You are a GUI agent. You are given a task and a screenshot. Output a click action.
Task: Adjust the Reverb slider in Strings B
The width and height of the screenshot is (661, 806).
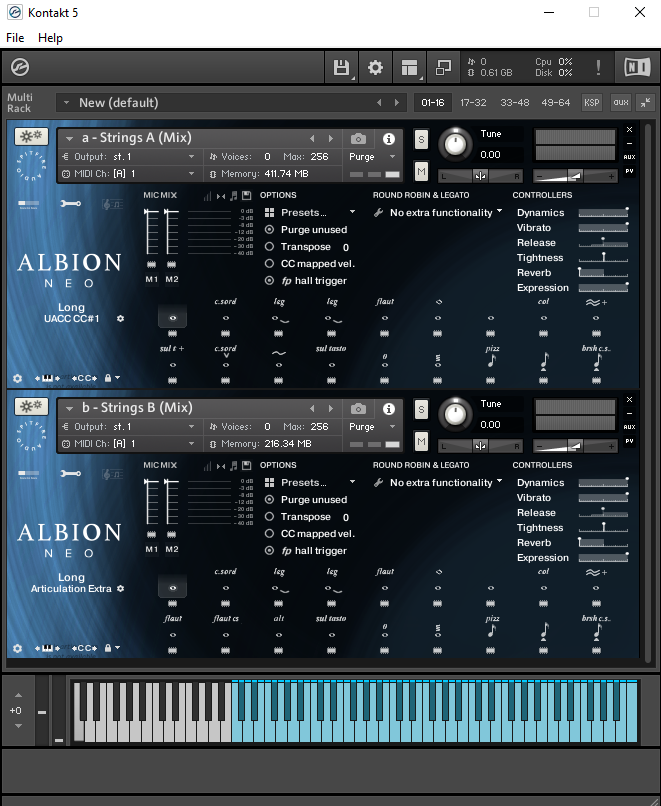pyautogui.click(x=603, y=542)
